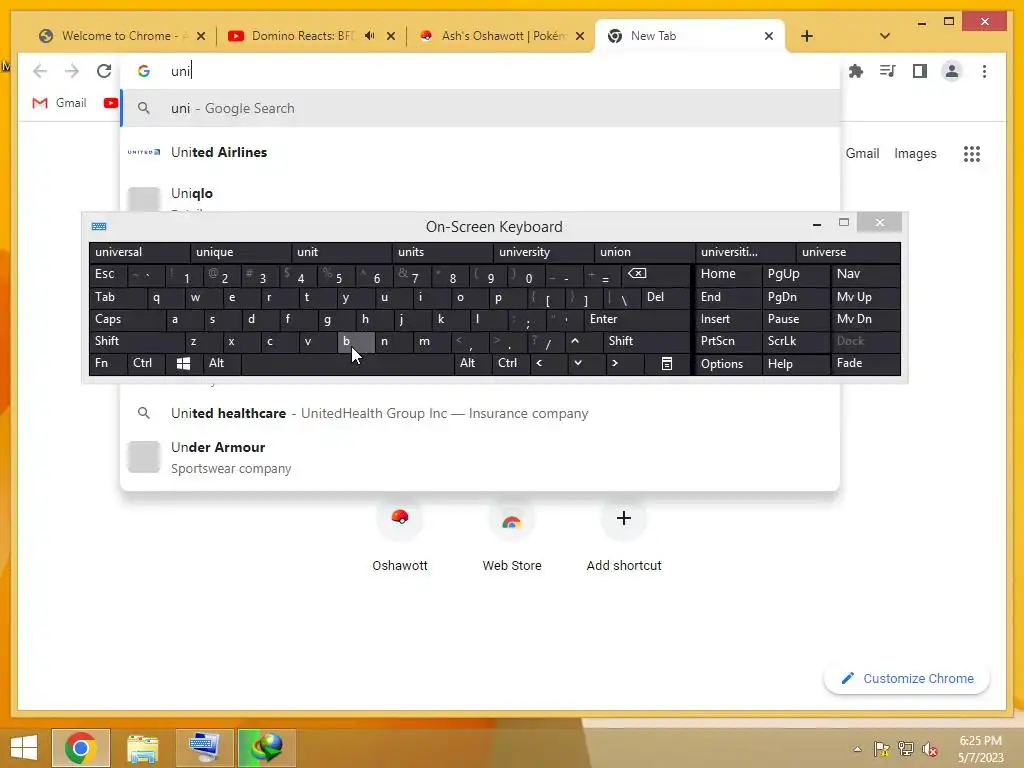Click the Images link

[915, 153]
